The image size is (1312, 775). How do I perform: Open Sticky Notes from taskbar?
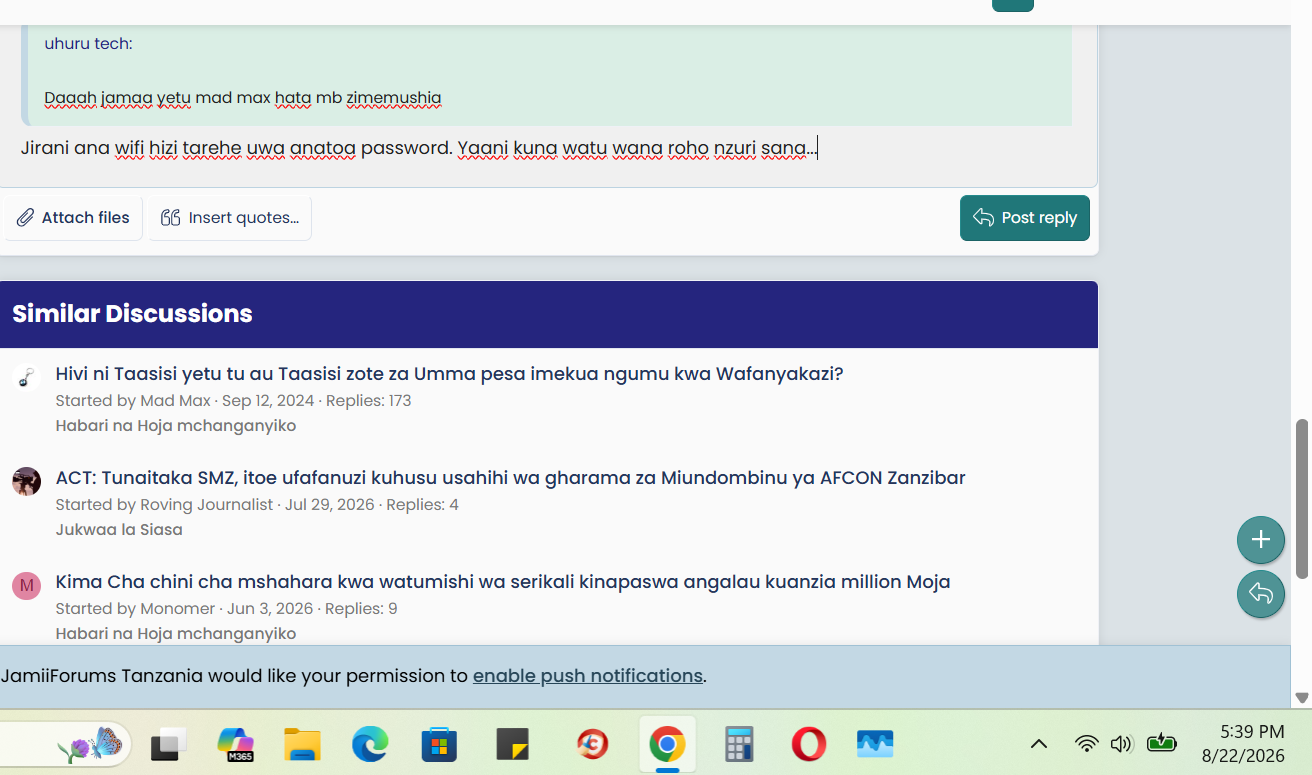point(512,745)
